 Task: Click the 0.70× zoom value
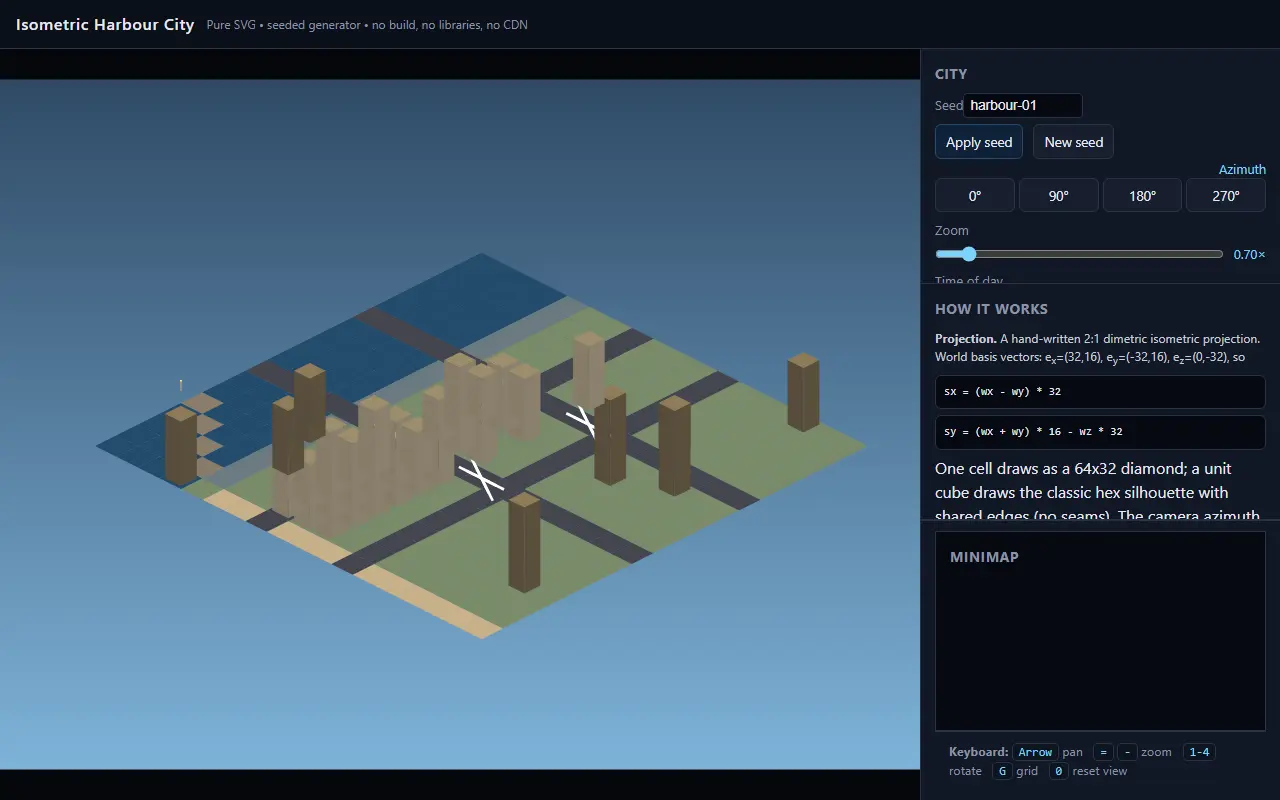[x=1249, y=255]
